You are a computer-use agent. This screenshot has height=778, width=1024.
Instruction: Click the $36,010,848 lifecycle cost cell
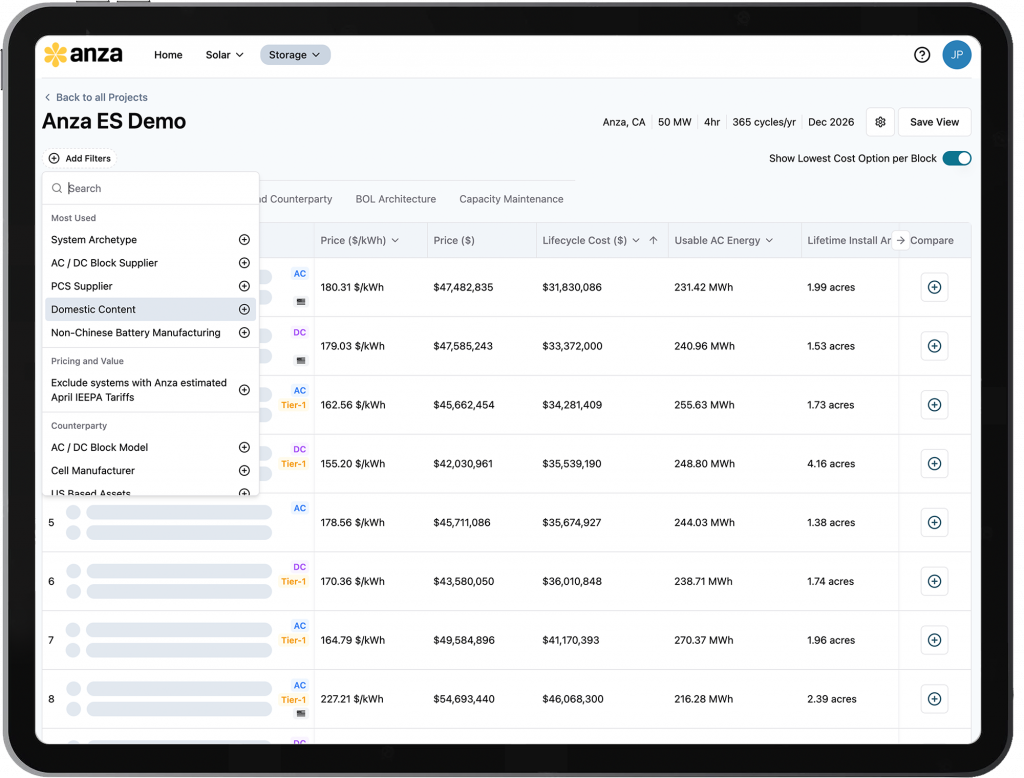click(572, 581)
